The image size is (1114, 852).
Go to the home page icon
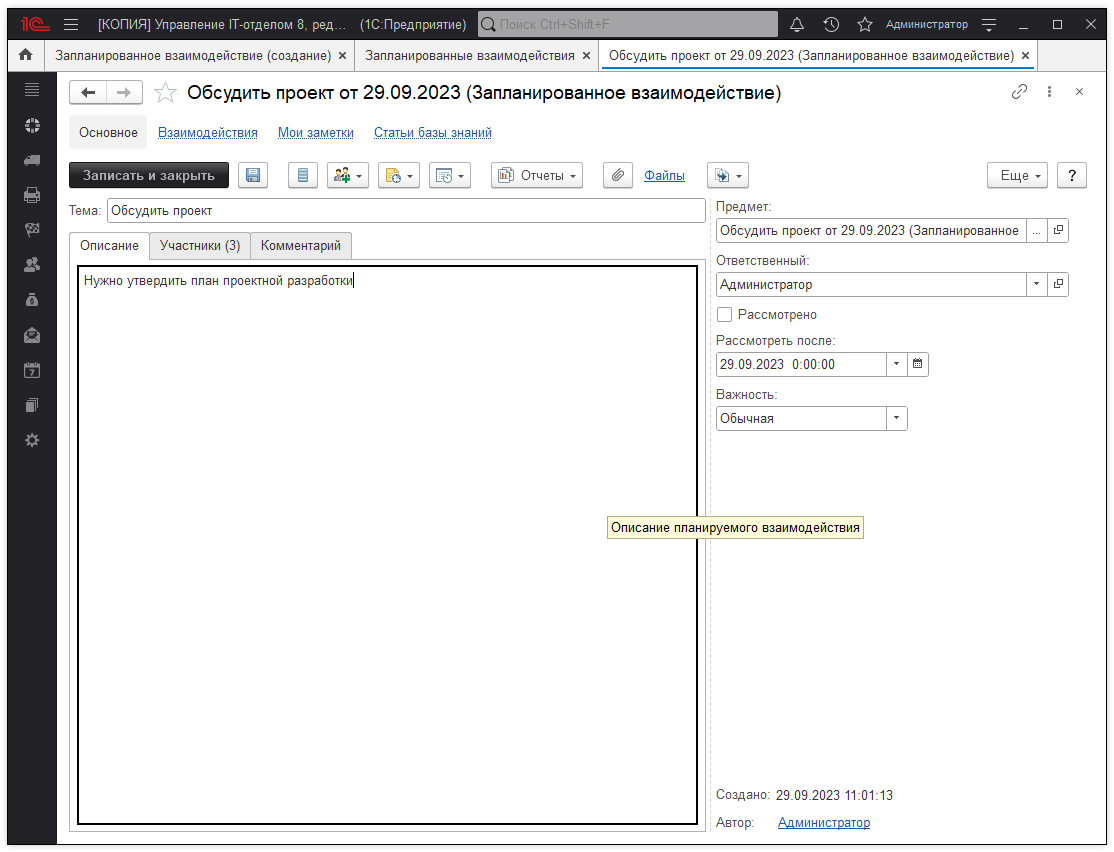pos(25,56)
